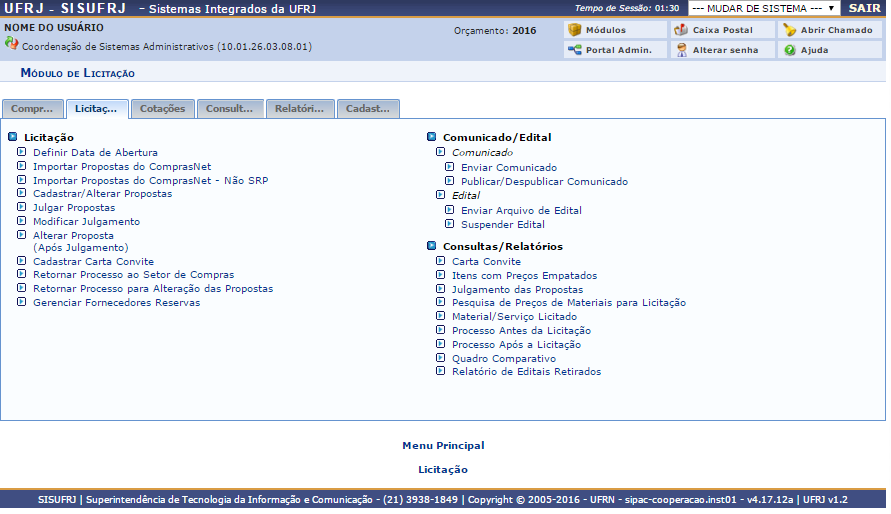Click arrow icon beside Modificar Julgamento

pyautogui.click(x=22, y=221)
